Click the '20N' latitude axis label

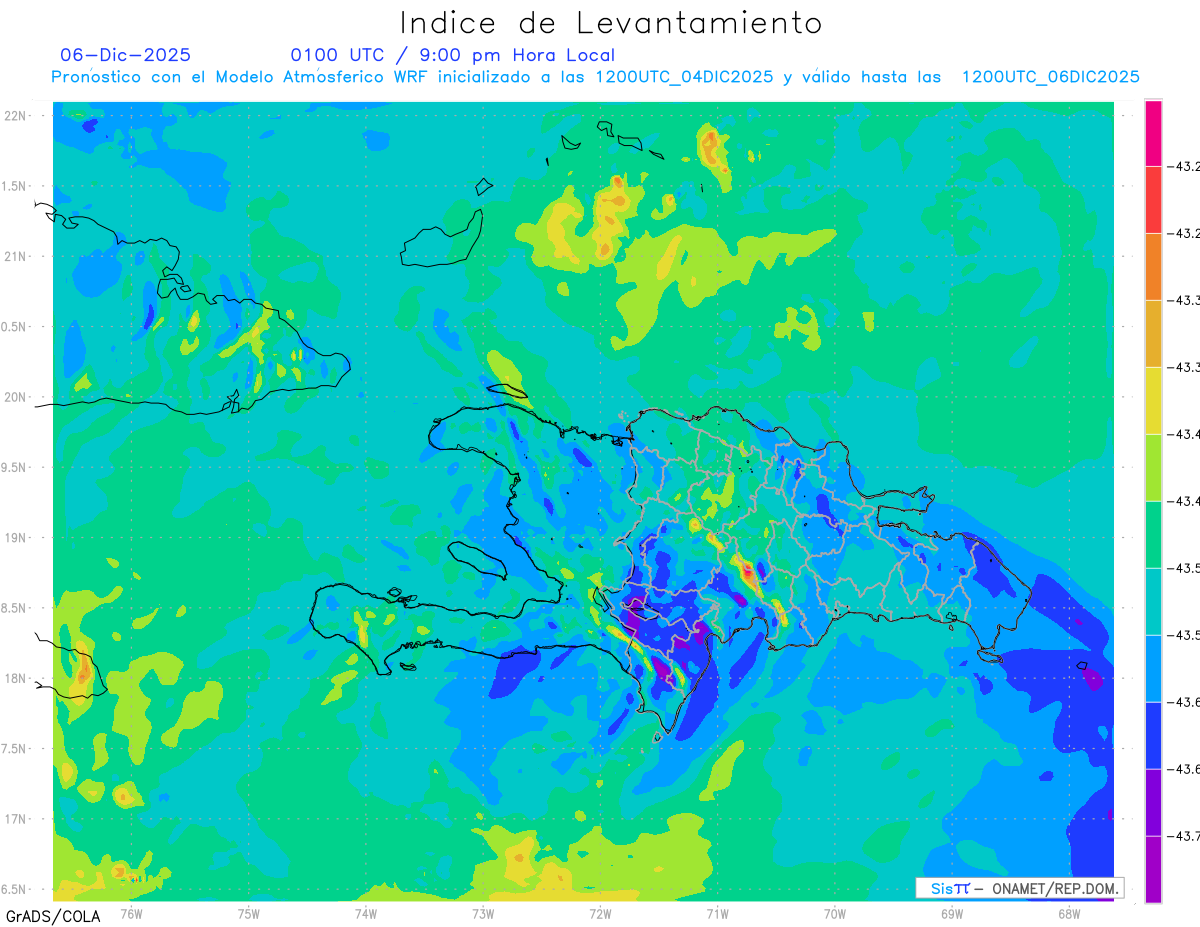tap(16, 397)
